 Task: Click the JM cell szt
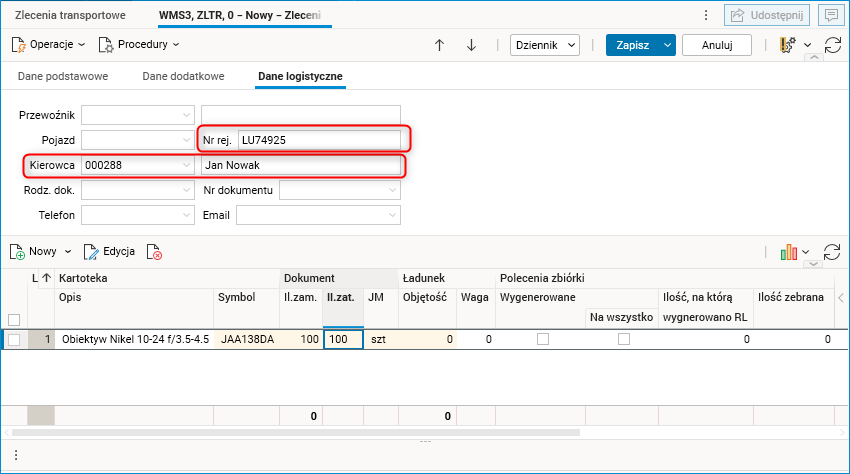click(381, 340)
